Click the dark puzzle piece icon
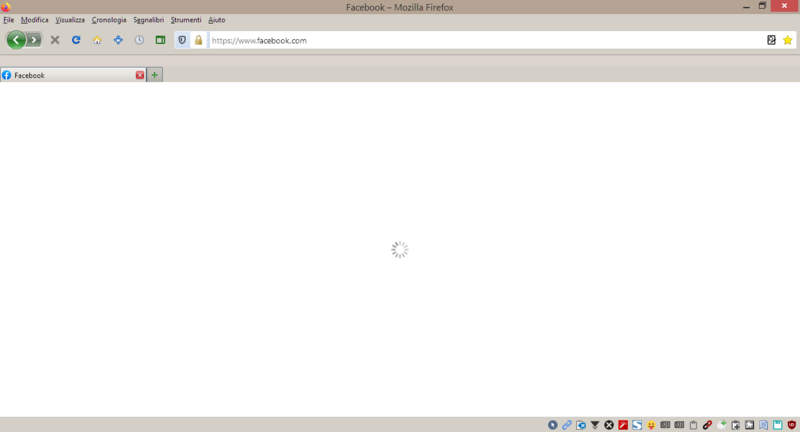 point(749,425)
